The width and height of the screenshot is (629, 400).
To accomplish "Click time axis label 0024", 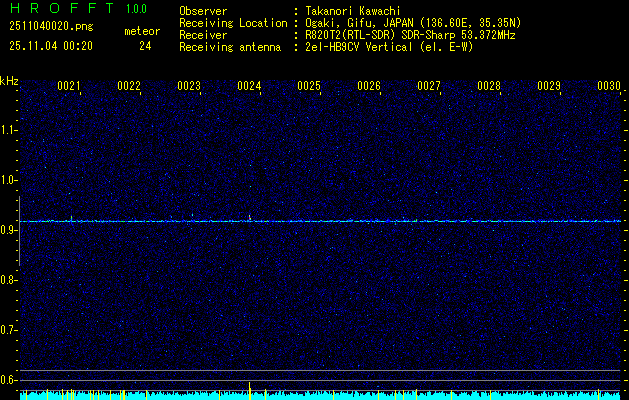I will click(249, 86).
